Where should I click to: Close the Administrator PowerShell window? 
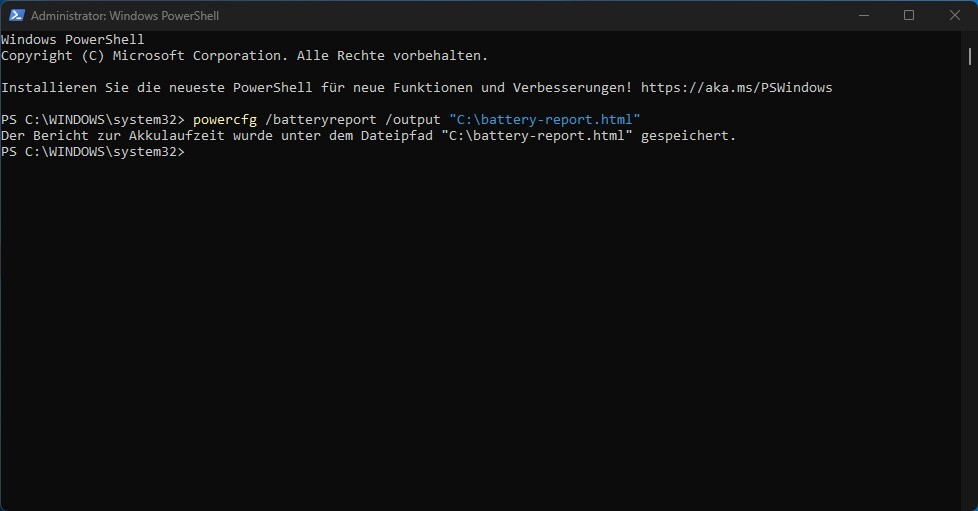pyautogui.click(x=954, y=15)
